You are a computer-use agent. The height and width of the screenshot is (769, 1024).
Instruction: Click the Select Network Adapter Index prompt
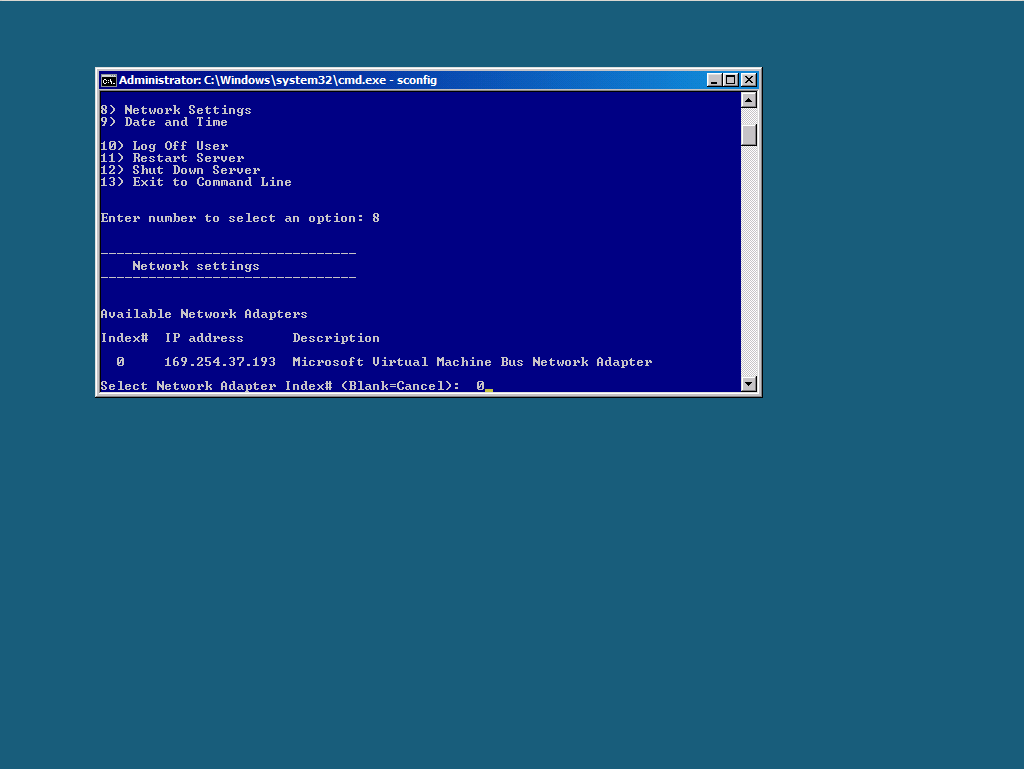280,386
